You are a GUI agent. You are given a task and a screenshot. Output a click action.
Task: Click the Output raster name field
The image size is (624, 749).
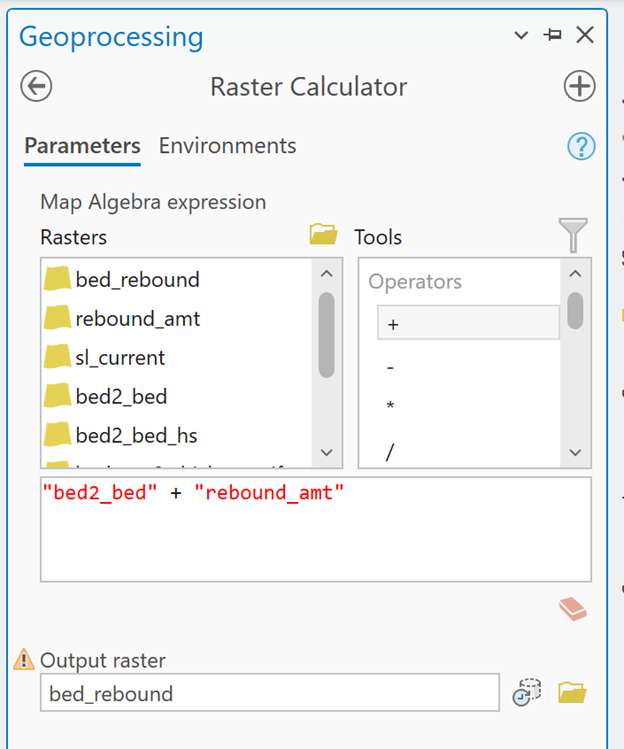click(x=270, y=693)
